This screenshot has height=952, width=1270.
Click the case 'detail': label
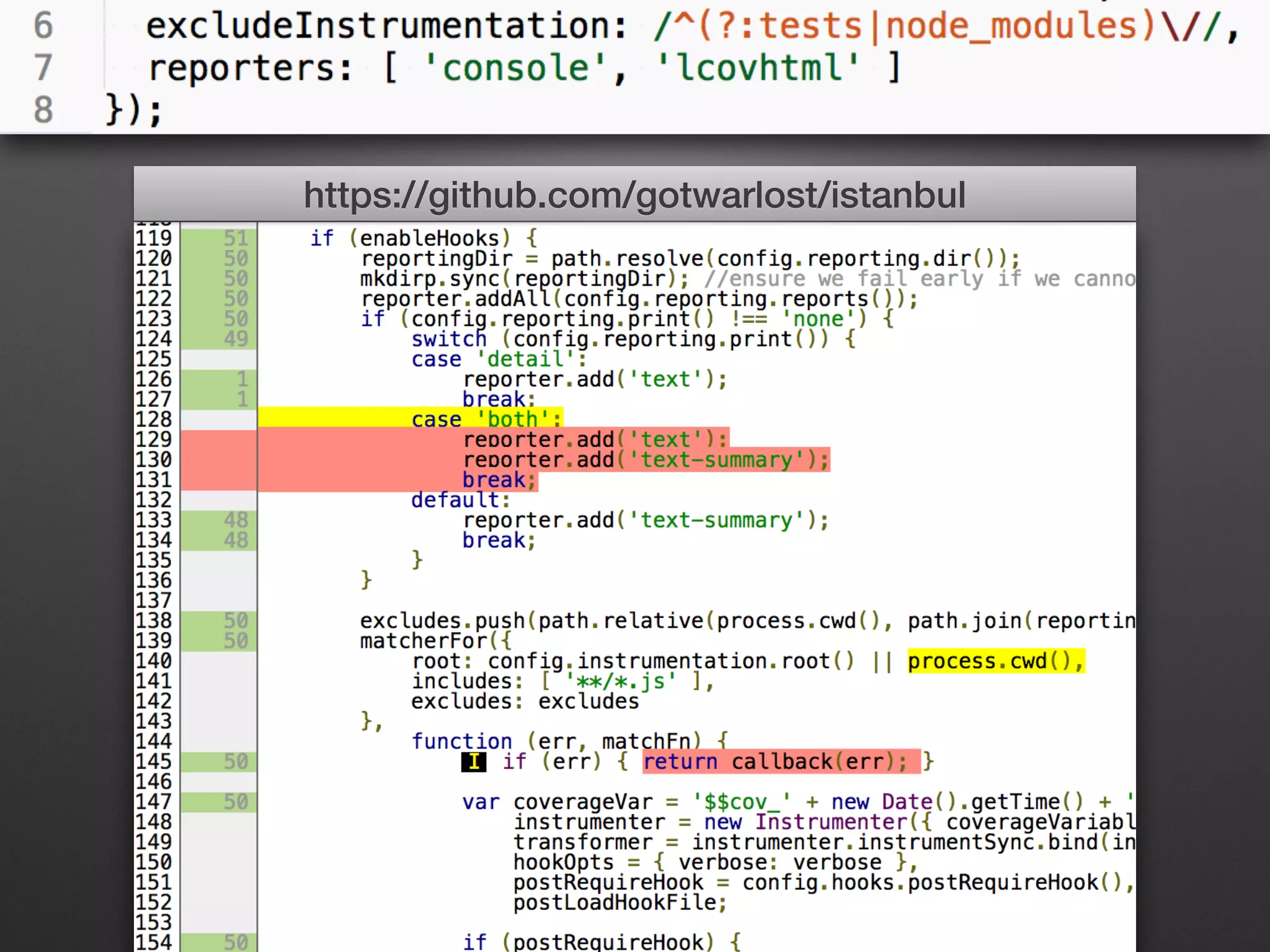[499, 359]
